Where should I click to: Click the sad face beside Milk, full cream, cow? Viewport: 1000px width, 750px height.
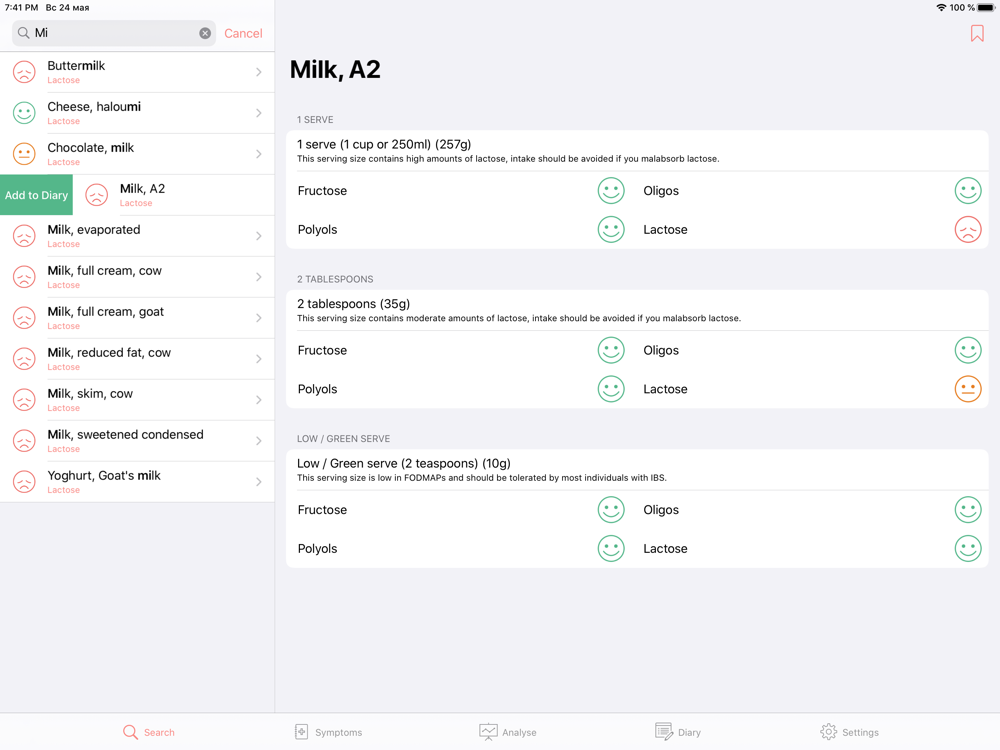pos(24,277)
